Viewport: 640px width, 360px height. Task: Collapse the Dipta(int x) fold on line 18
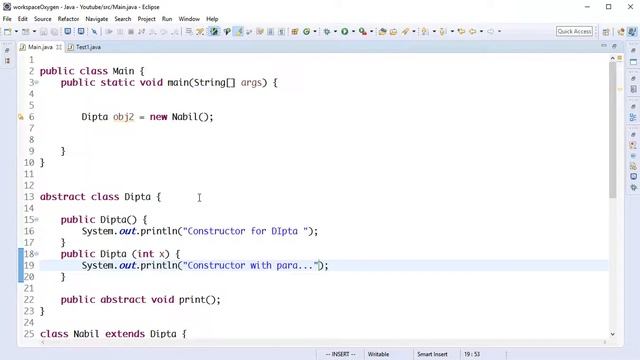[37, 254]
